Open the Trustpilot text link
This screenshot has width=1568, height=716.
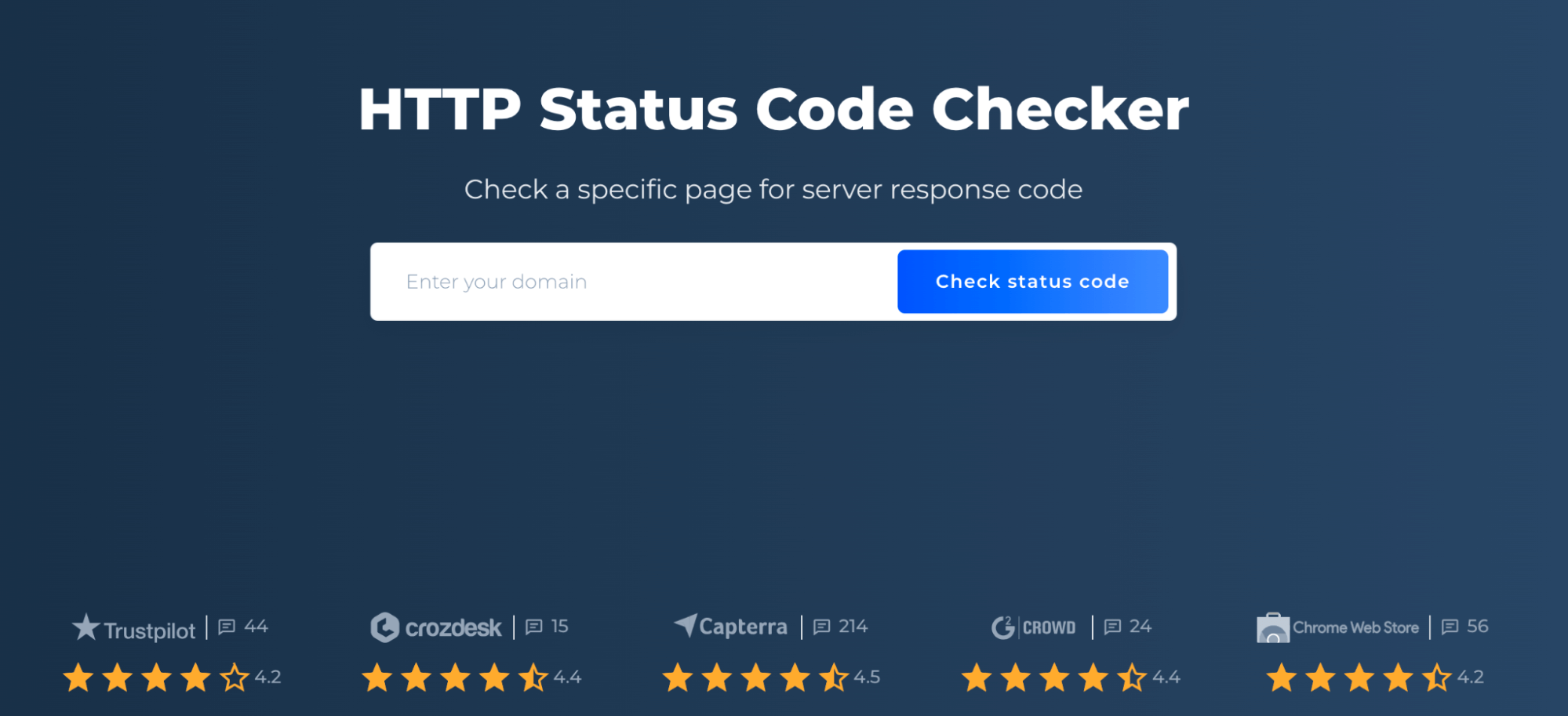click(150, 631)
